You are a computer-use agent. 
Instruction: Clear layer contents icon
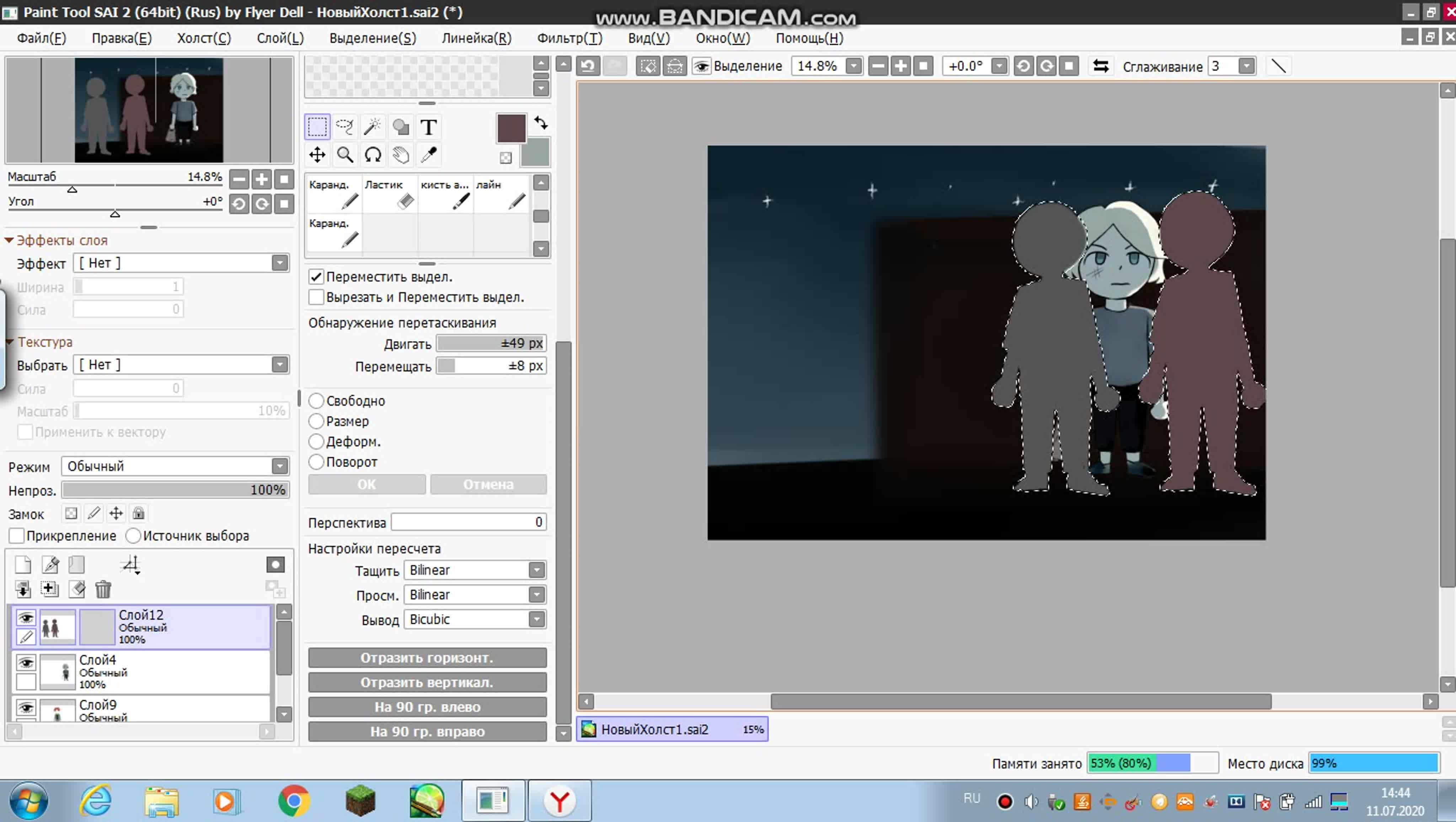76,589
